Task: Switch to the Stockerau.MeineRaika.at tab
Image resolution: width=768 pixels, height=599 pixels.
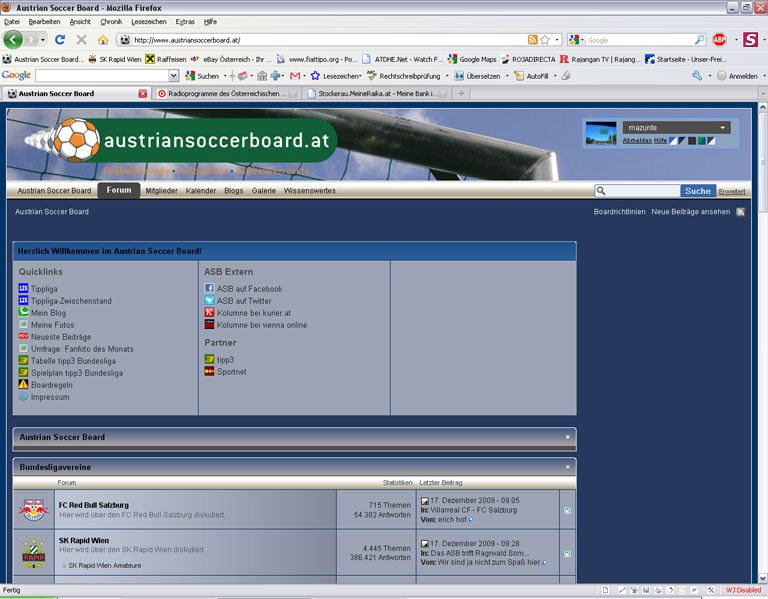Action: [x=376, y=94]
